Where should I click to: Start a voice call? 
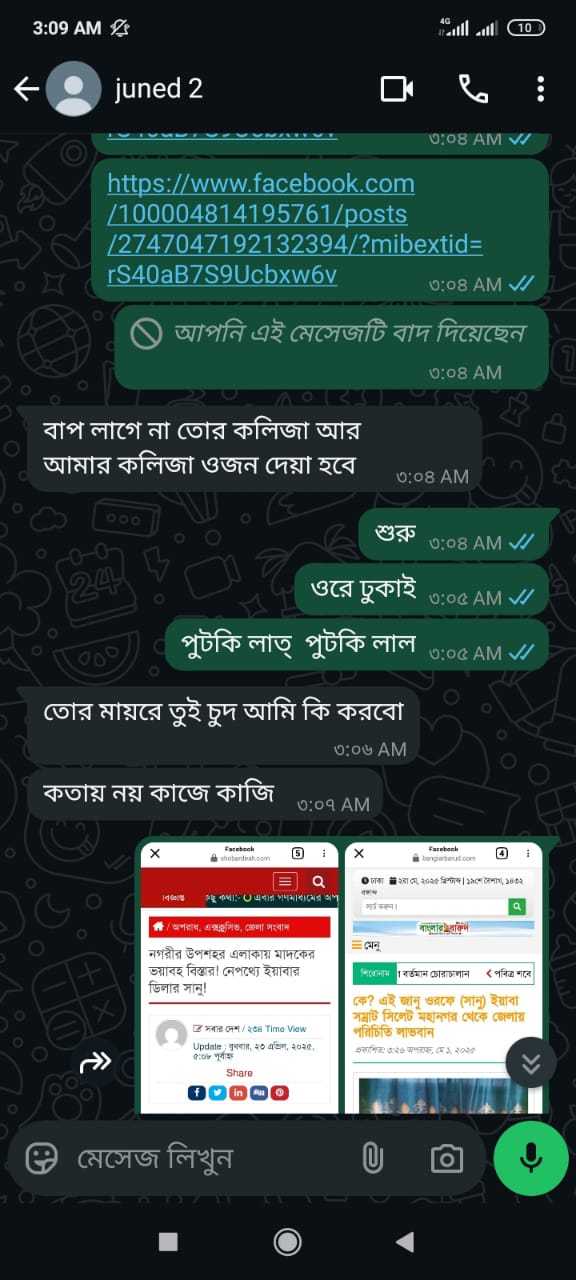point(473,89)
